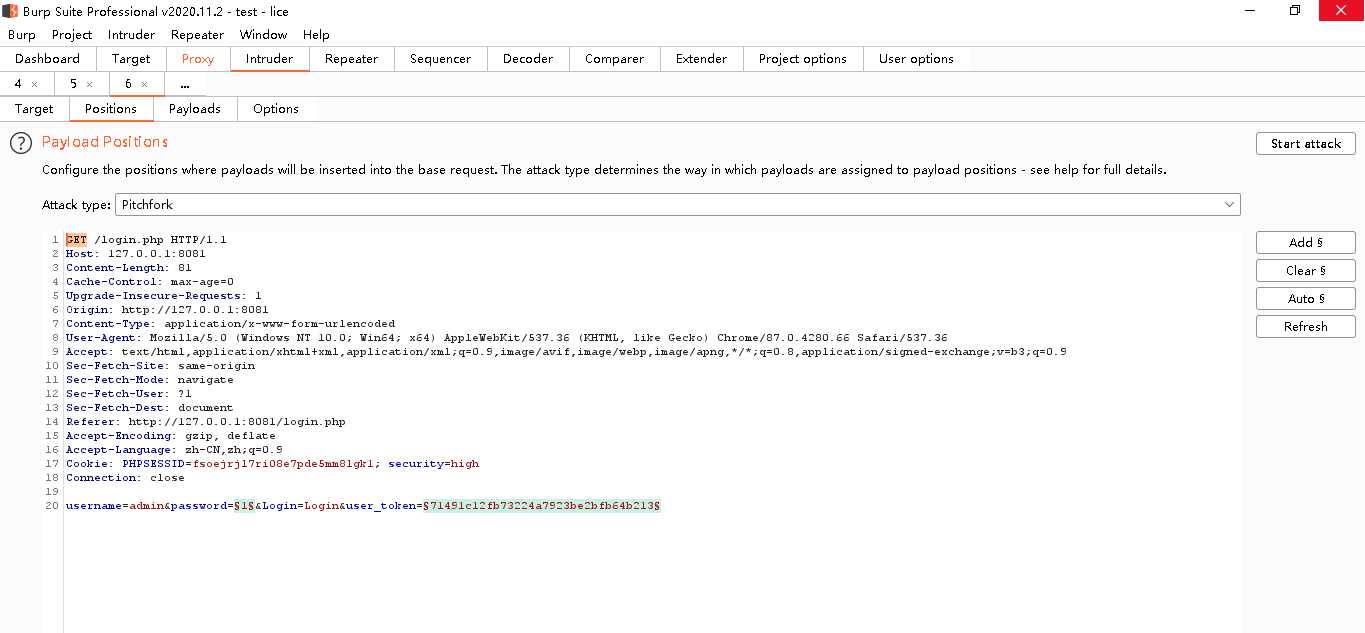Select the Intruder tool tab
This screenshot has height=633, width=1365.
pyautogui.click(x=269, y=59)
